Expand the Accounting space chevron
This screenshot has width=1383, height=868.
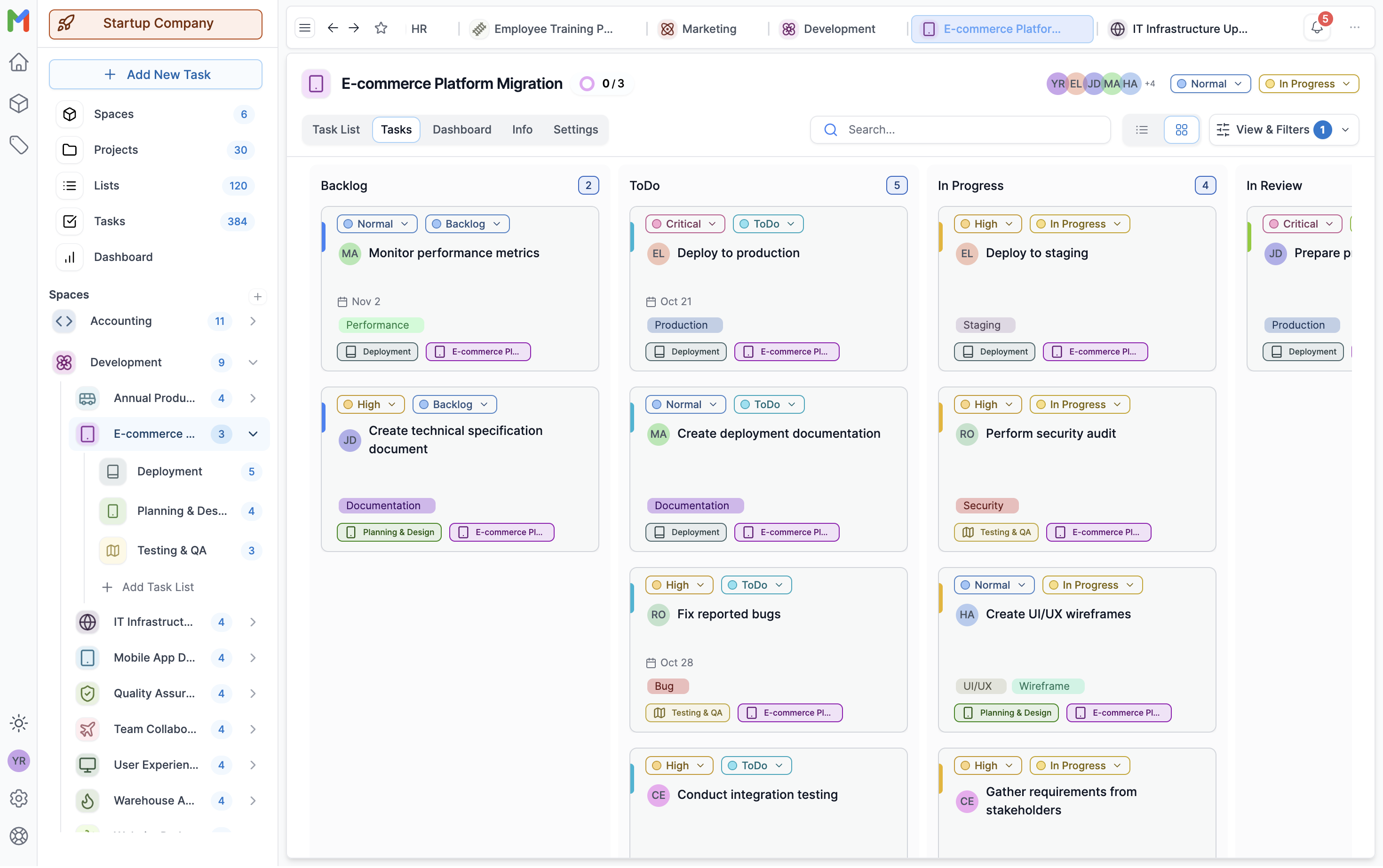253,321
